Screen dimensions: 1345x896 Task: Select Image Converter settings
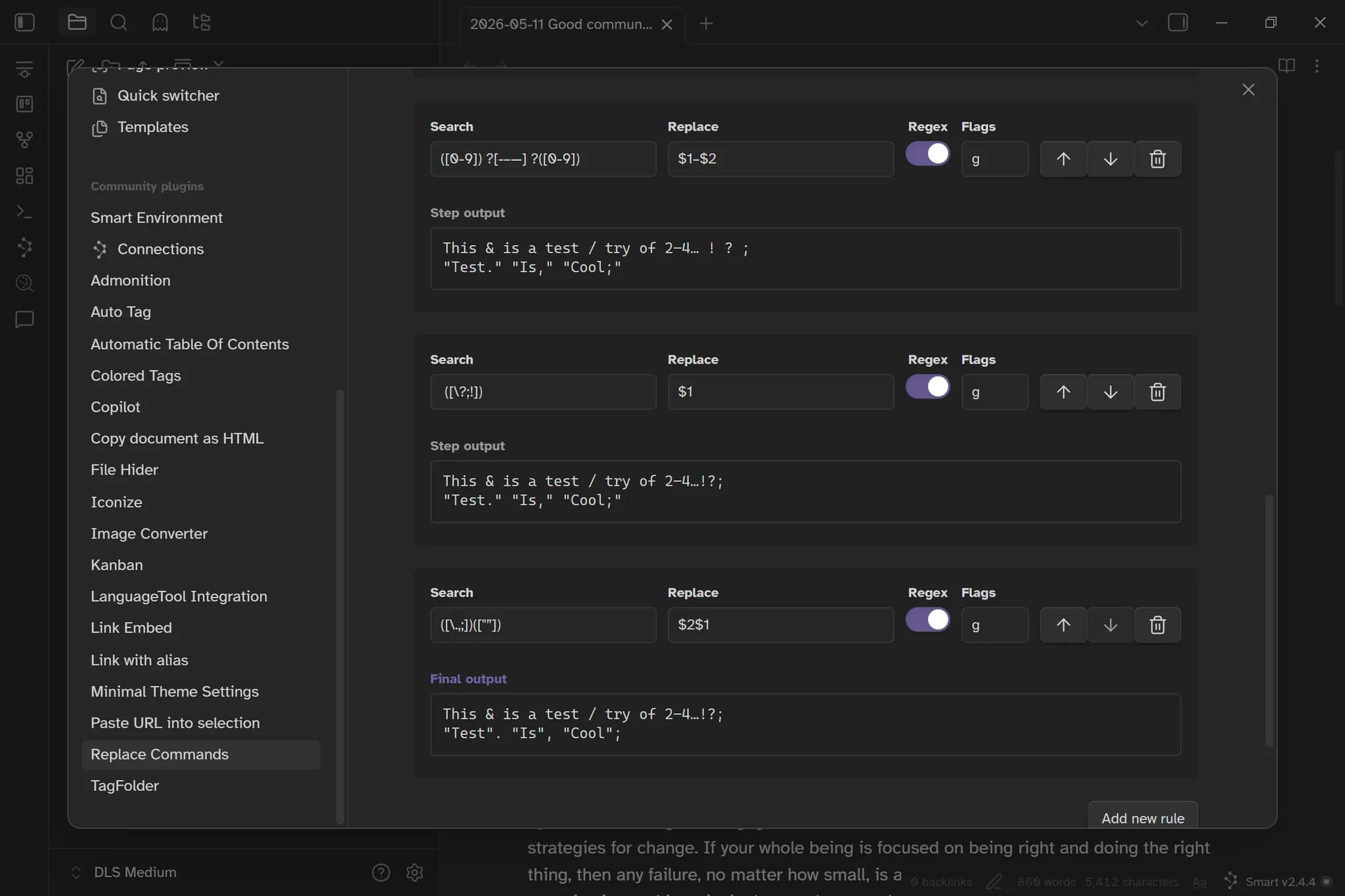pyautogui.click(x=201, y=534)
